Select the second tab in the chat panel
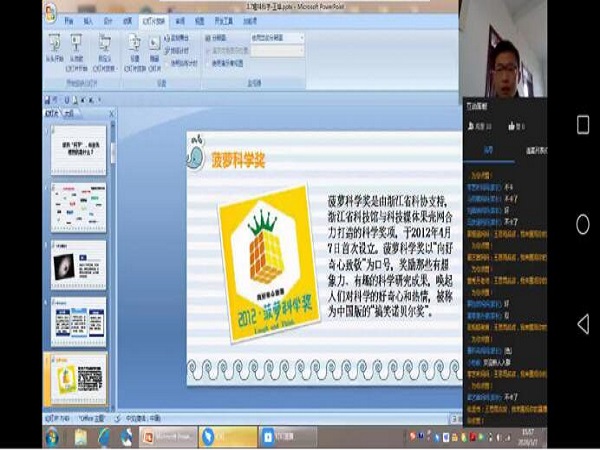Screen dimensions: 600x450 [x=536, y=151]
